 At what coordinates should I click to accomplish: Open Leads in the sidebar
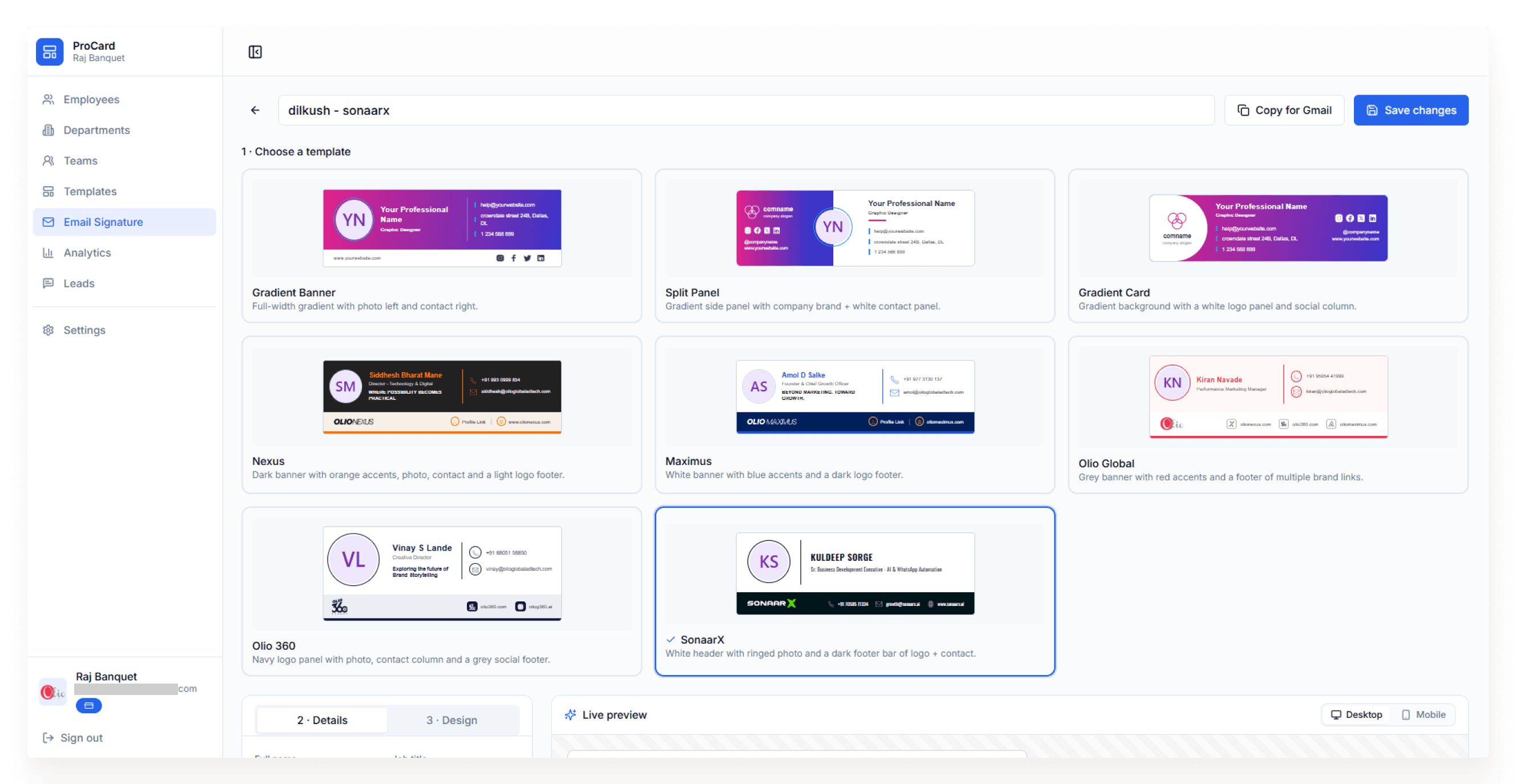tap(124, 283)
